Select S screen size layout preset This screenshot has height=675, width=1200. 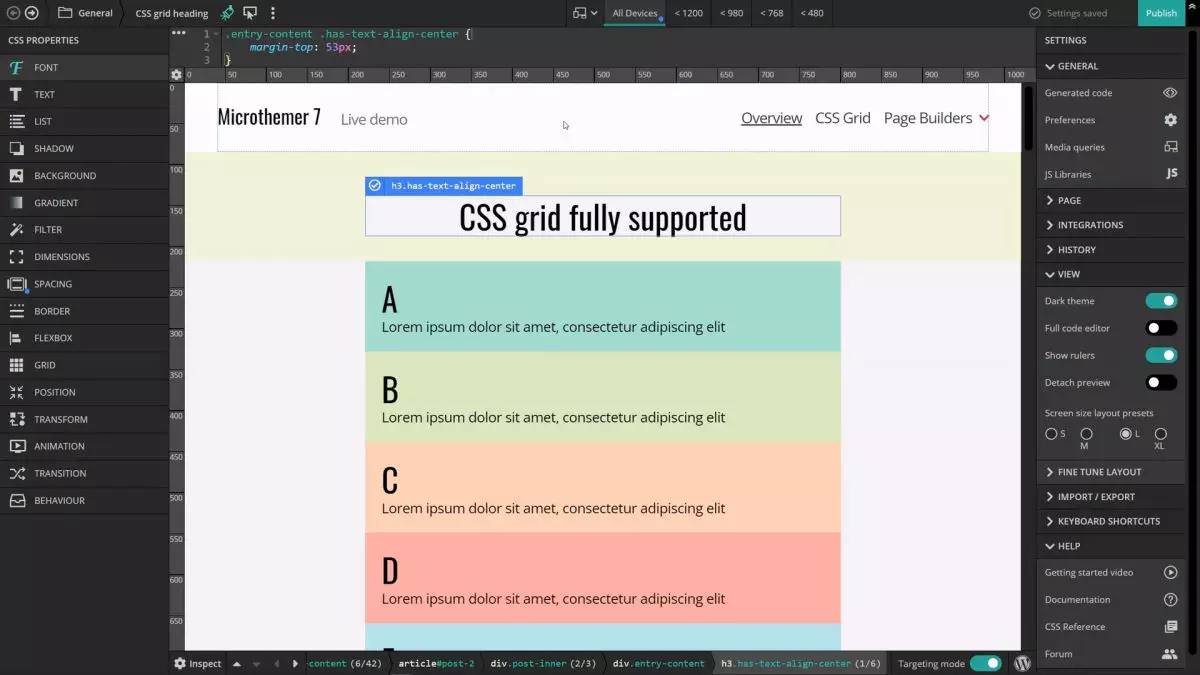[1051, 434]
